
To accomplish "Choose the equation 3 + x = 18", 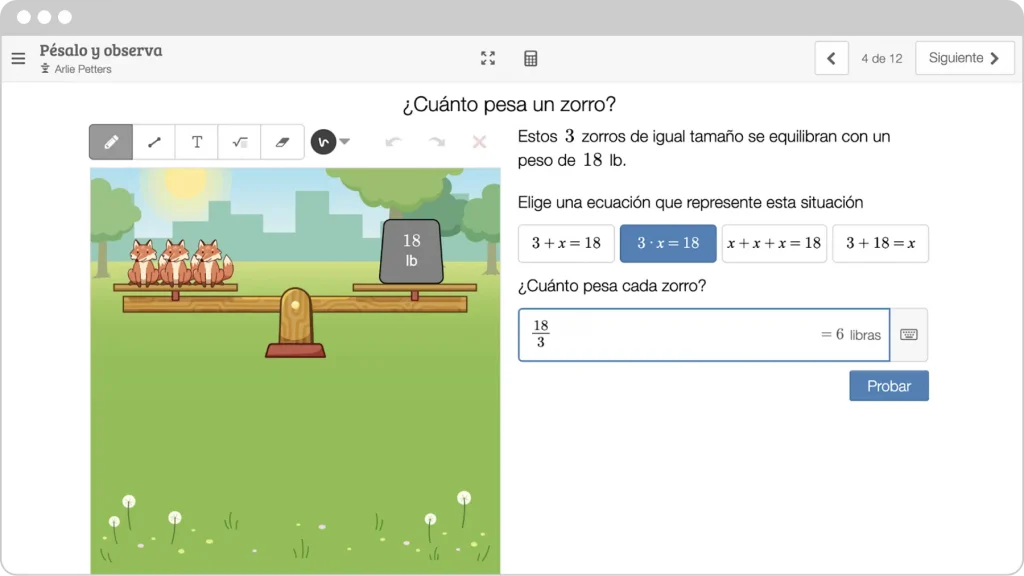I will pyautogui.click(x=566, y=243).
